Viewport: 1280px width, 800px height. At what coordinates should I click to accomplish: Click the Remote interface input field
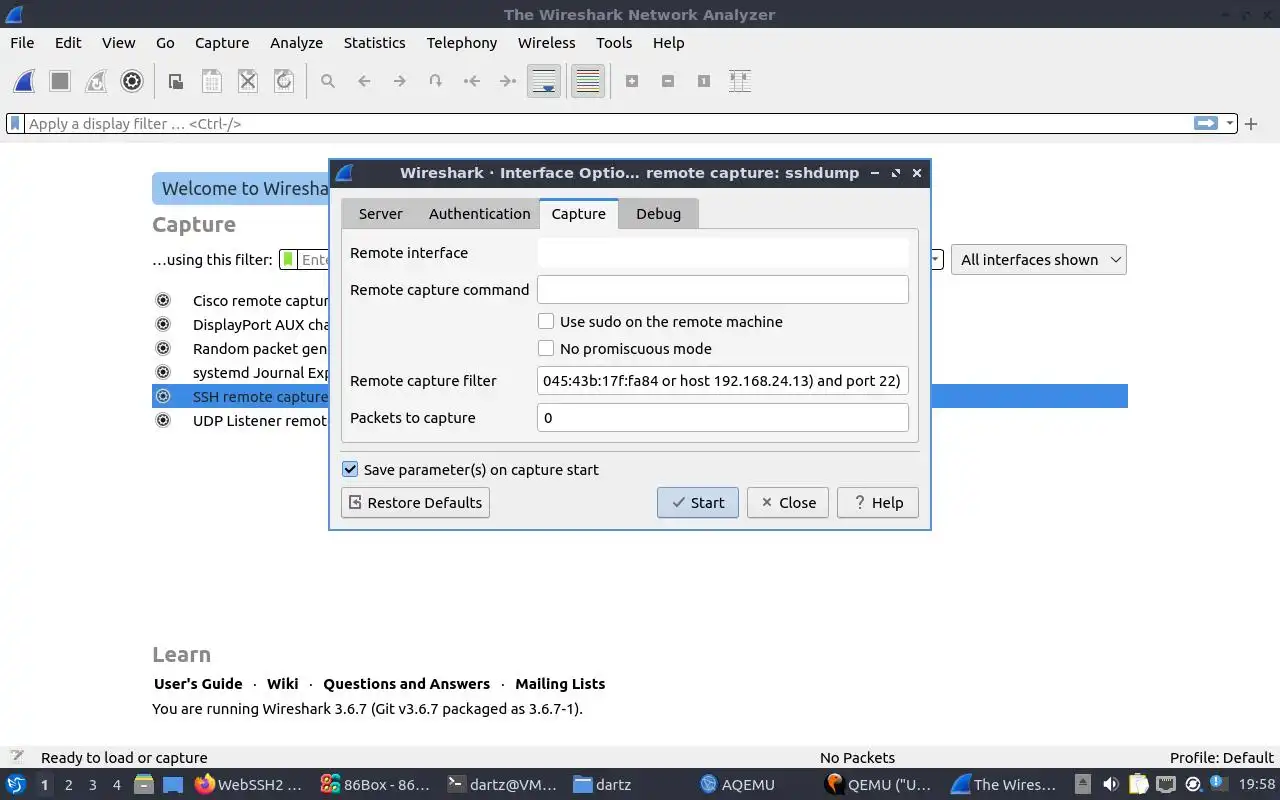pyautogui.click(x=723, y=252)
